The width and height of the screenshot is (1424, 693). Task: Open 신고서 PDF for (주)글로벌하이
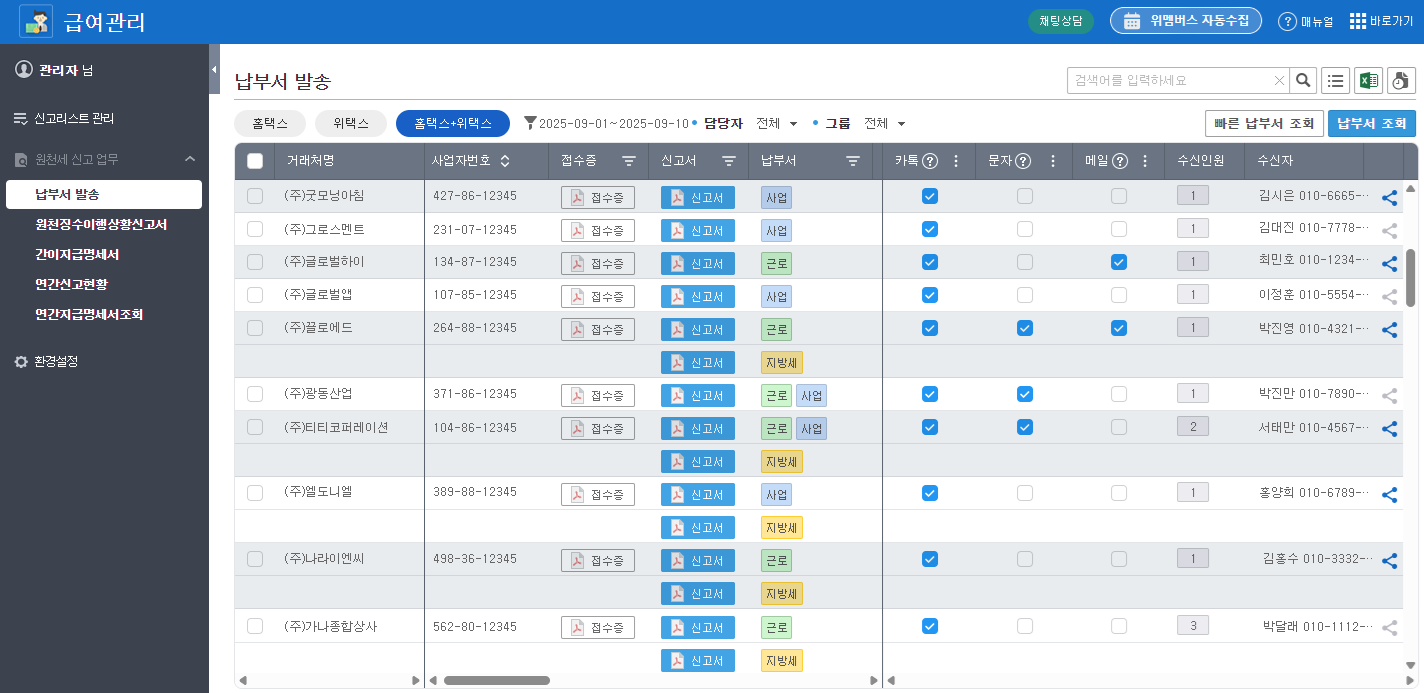click(698, 264)
